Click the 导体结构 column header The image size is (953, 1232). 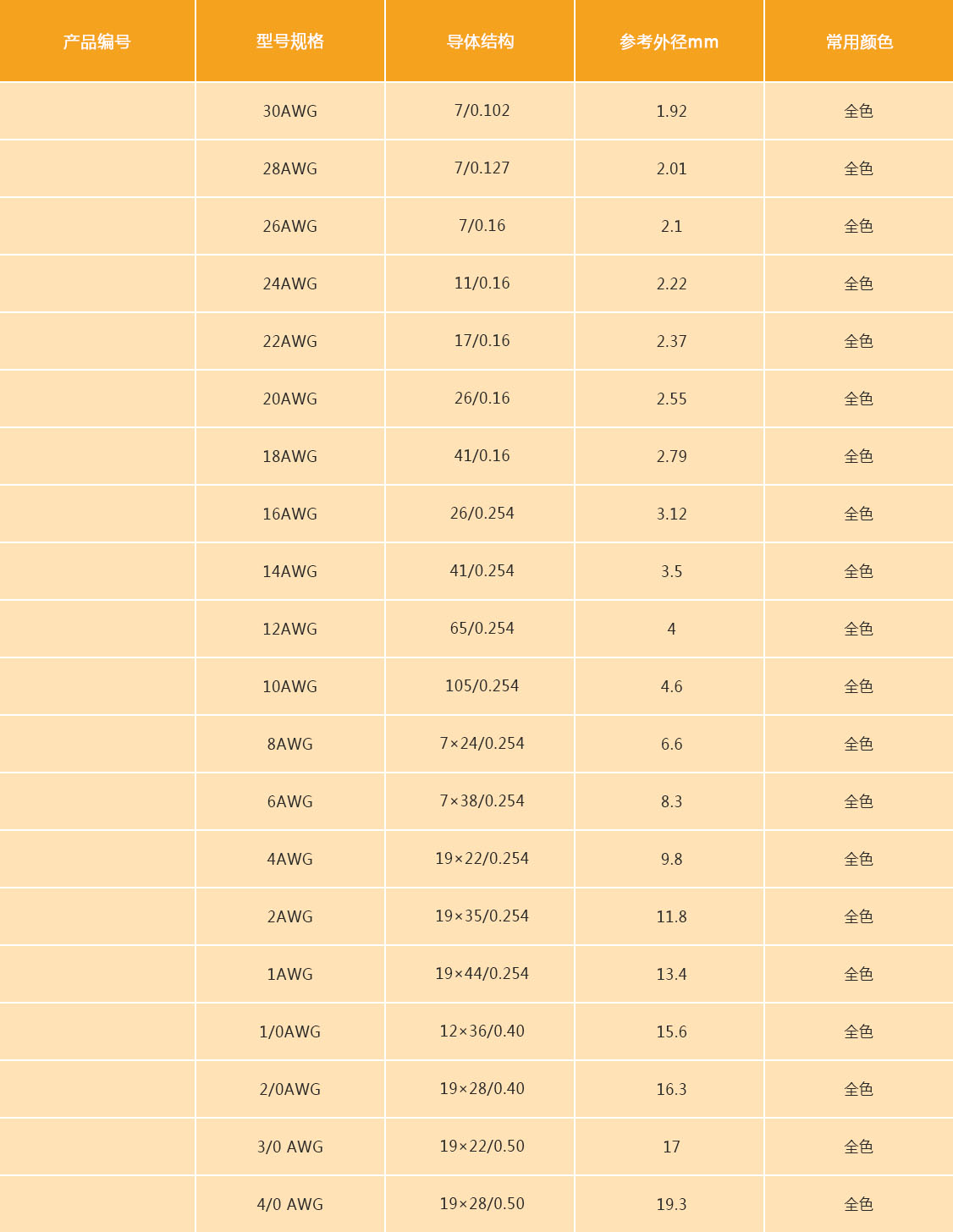480,41
